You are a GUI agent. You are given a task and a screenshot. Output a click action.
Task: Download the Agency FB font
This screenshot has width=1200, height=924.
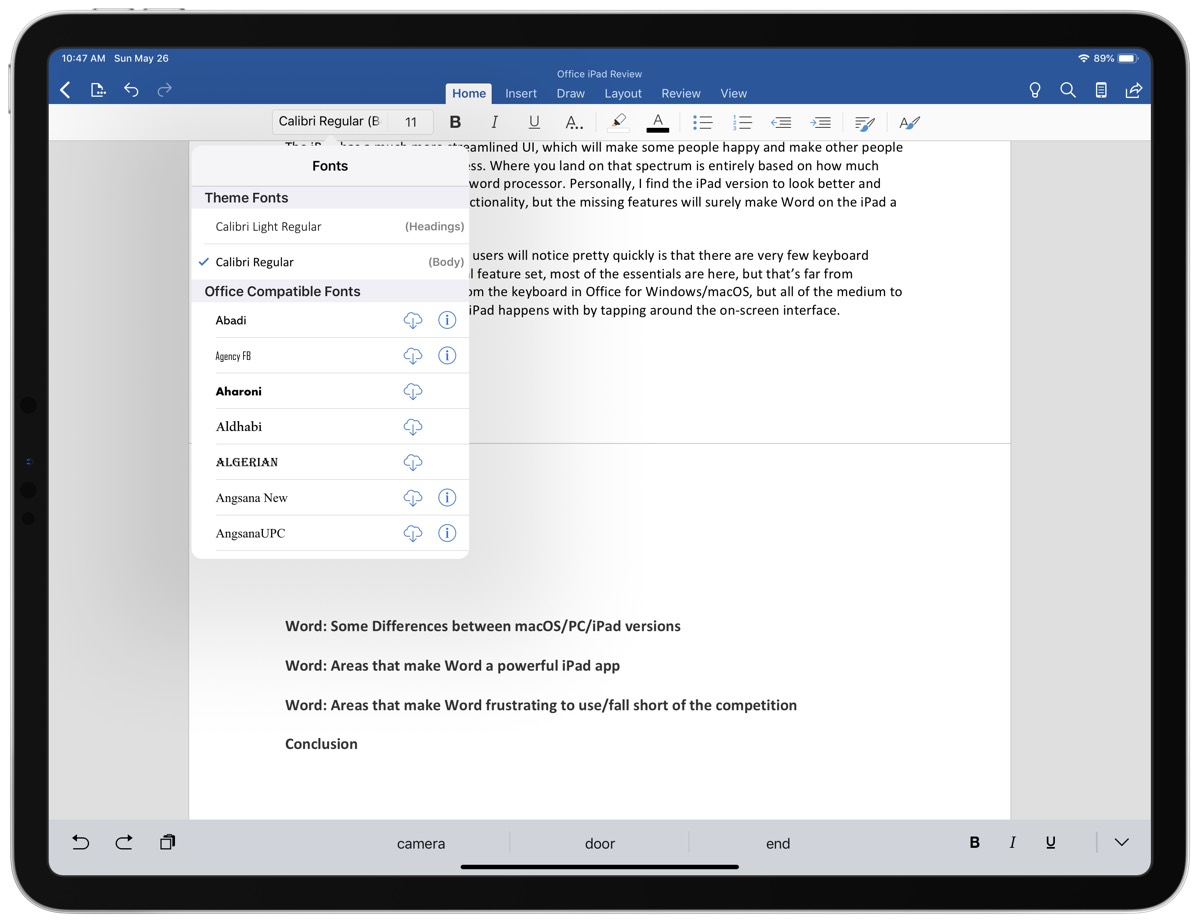412,356
